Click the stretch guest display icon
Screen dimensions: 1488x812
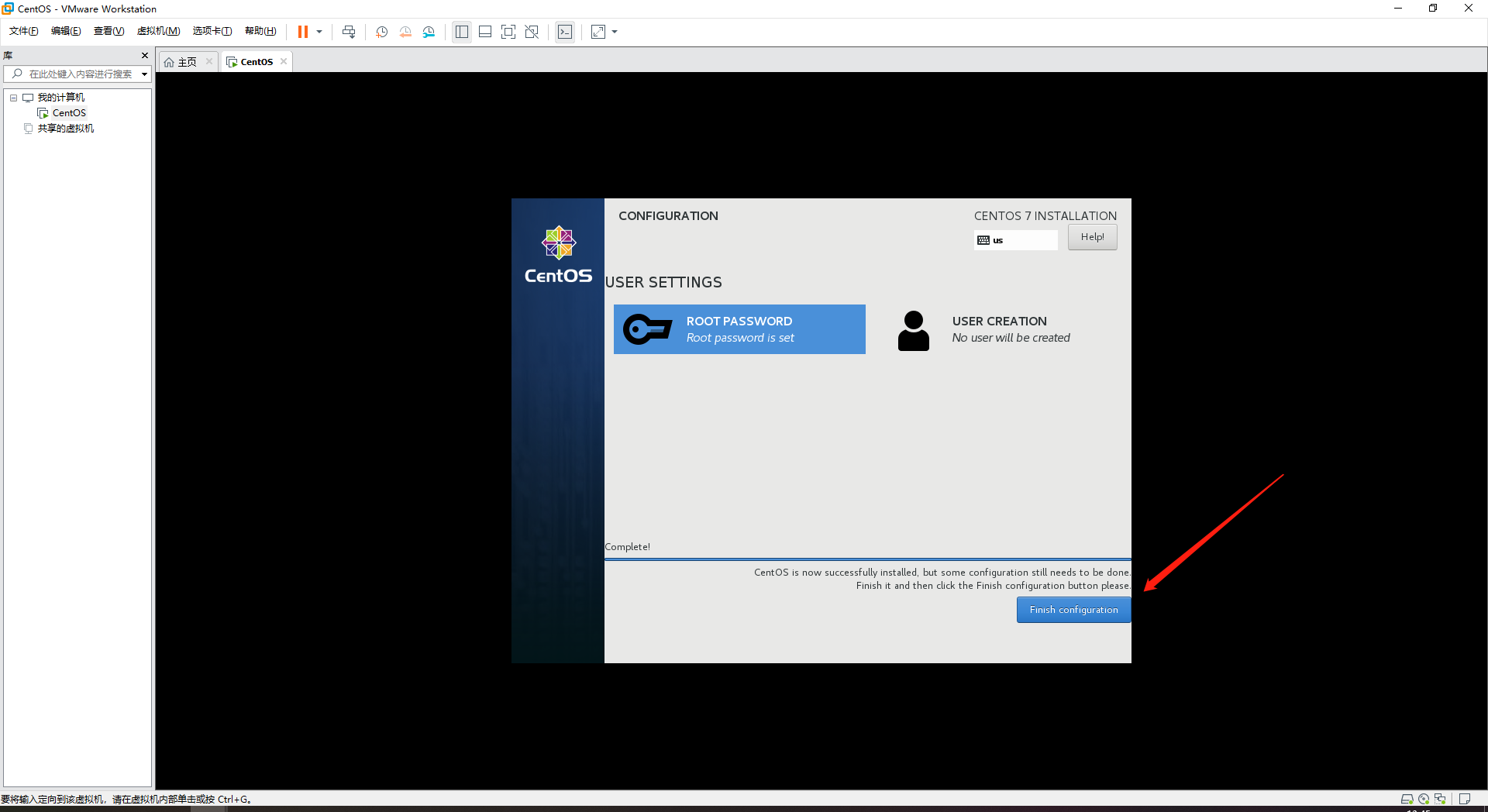tap(598, 32)
